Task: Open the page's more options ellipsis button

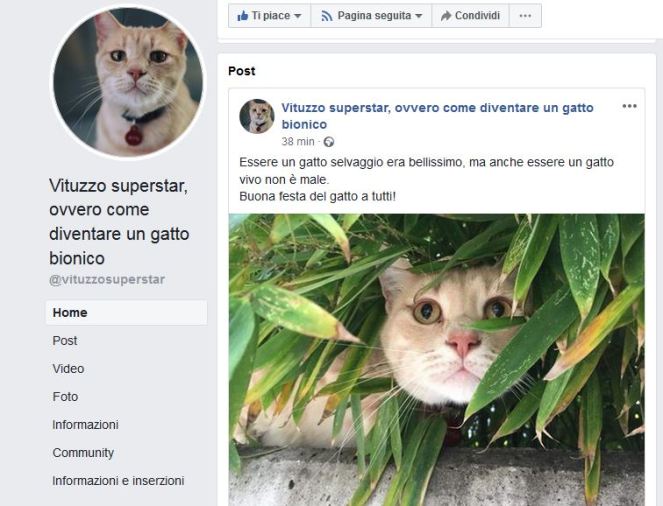Action: point(525,16)
